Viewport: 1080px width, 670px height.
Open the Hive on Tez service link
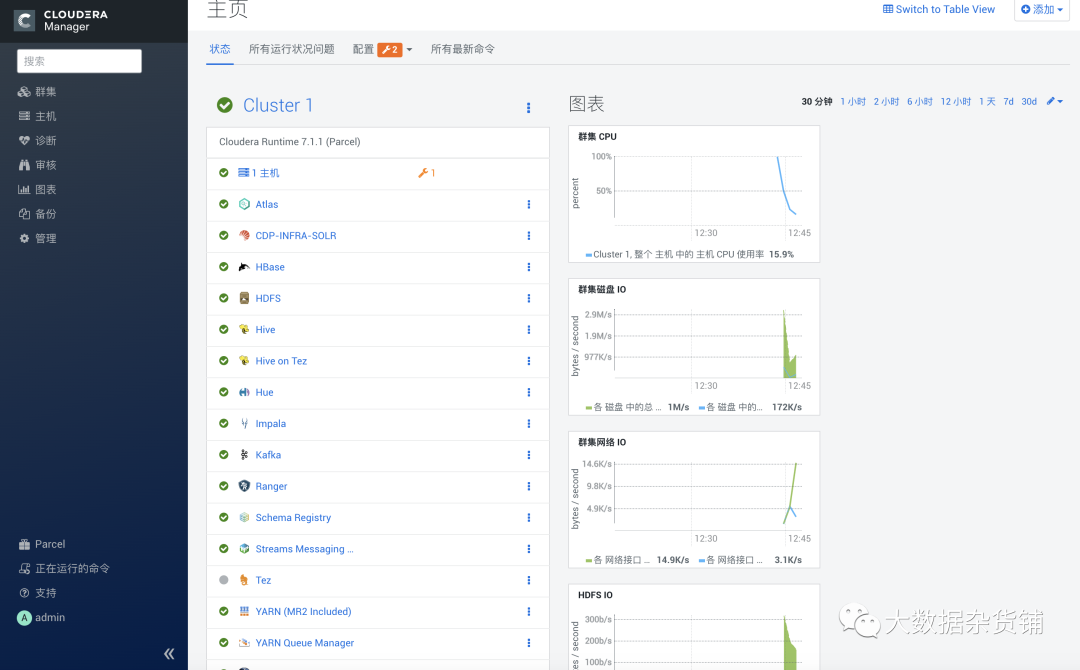click(281, 361)
